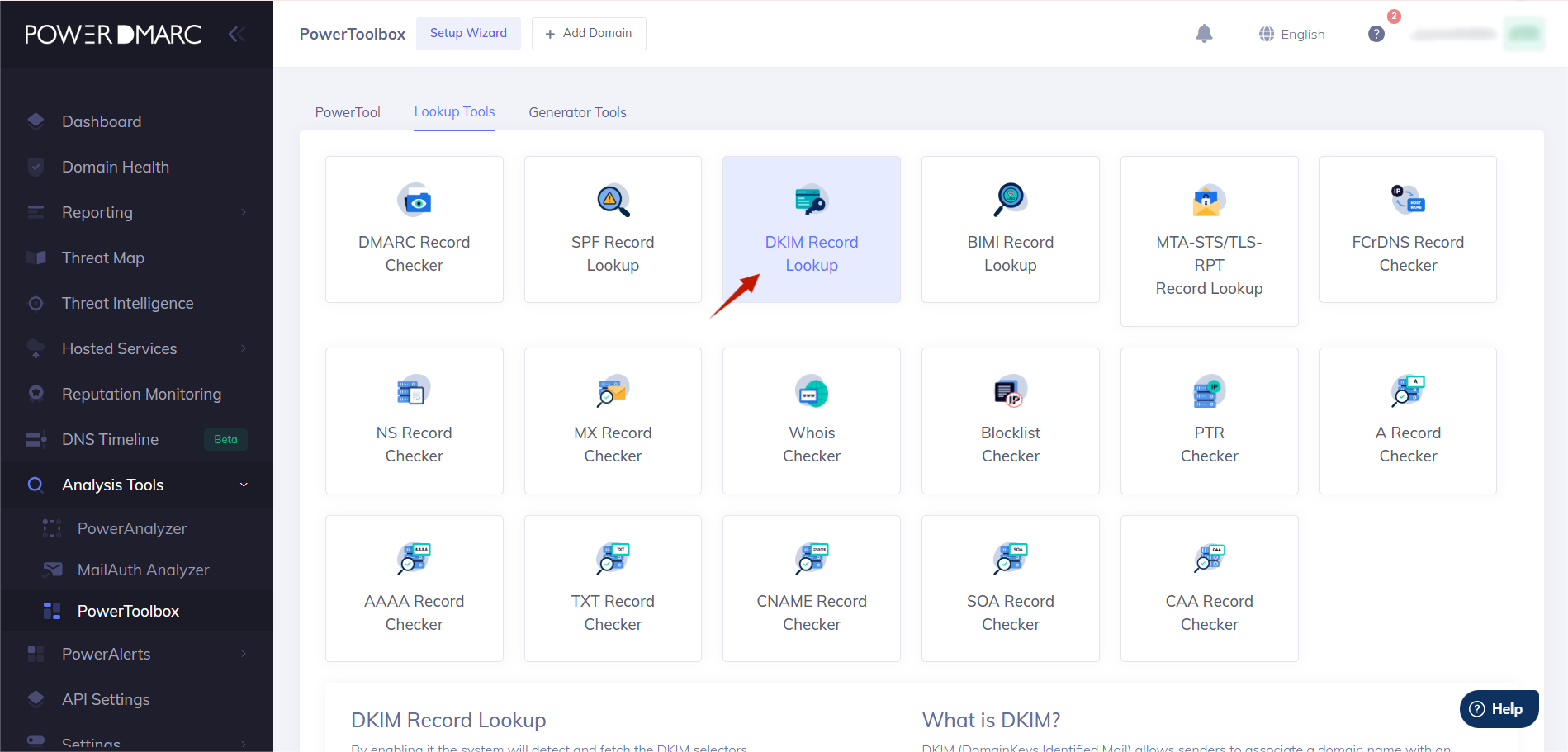Open the English language selector
Screen dimensions: 1568x752
point(1291,34)
